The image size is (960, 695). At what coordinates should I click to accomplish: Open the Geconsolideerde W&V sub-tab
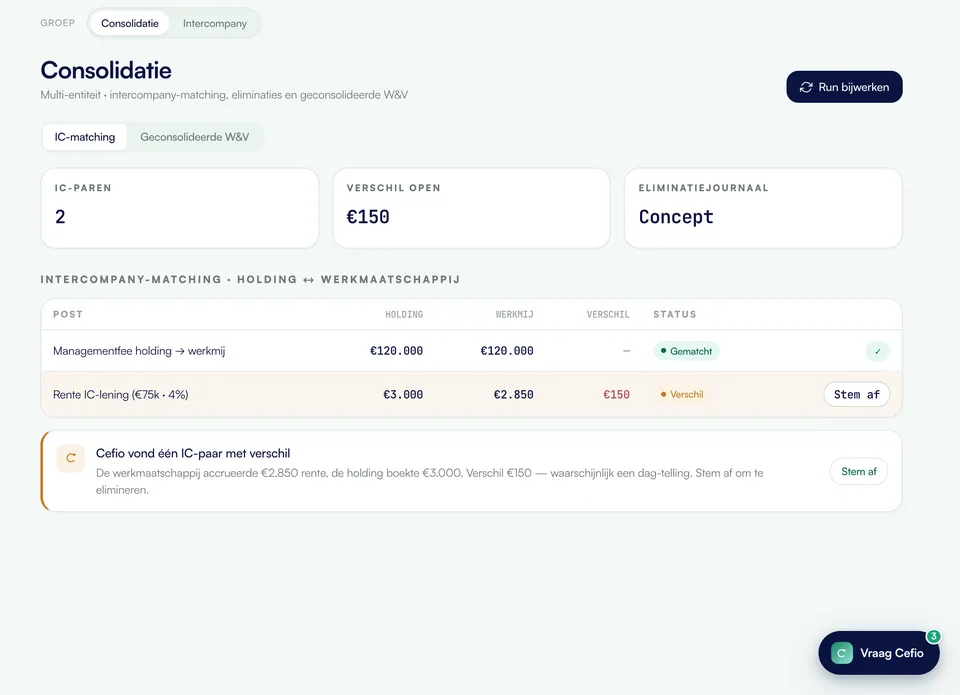point(195,137)
